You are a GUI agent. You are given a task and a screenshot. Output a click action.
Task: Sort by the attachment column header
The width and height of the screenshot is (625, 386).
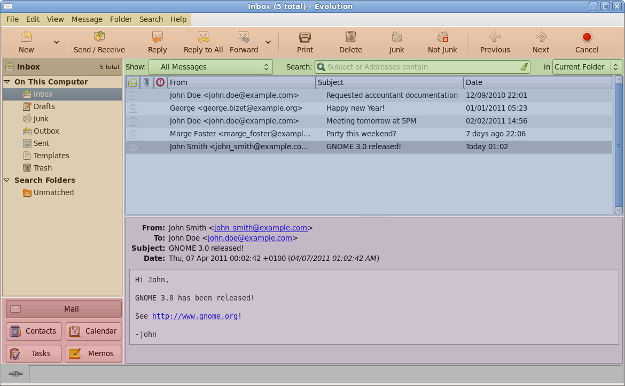pos(146,83)
